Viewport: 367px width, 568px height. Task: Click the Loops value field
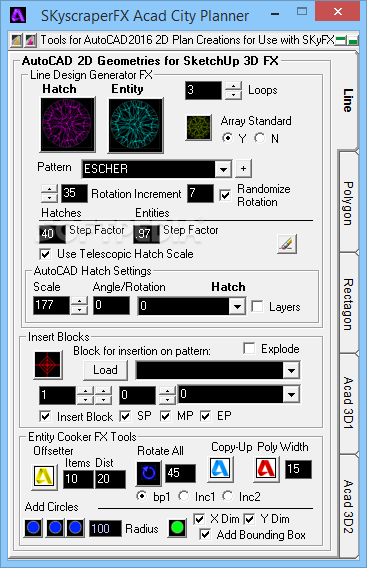point(203,90)
